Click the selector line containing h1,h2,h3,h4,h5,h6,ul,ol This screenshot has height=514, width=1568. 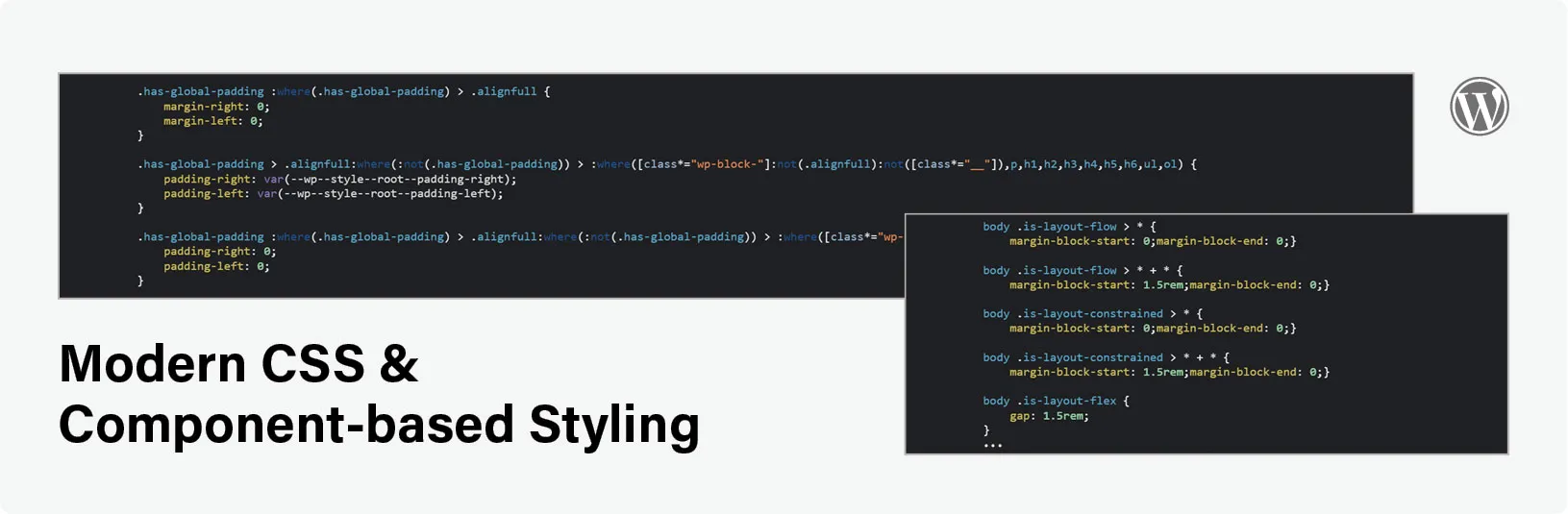(666, 164)
